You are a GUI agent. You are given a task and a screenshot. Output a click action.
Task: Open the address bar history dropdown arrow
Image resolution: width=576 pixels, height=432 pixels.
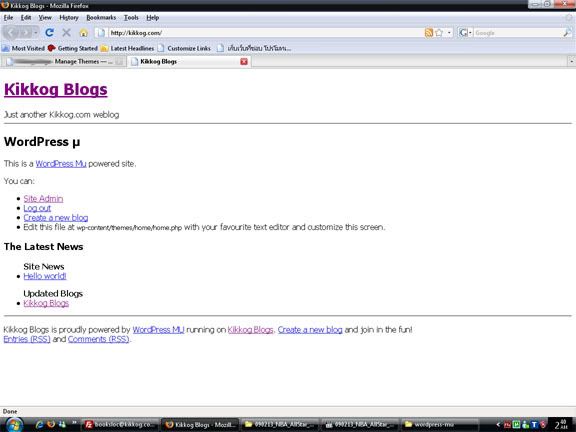(449, 33)
